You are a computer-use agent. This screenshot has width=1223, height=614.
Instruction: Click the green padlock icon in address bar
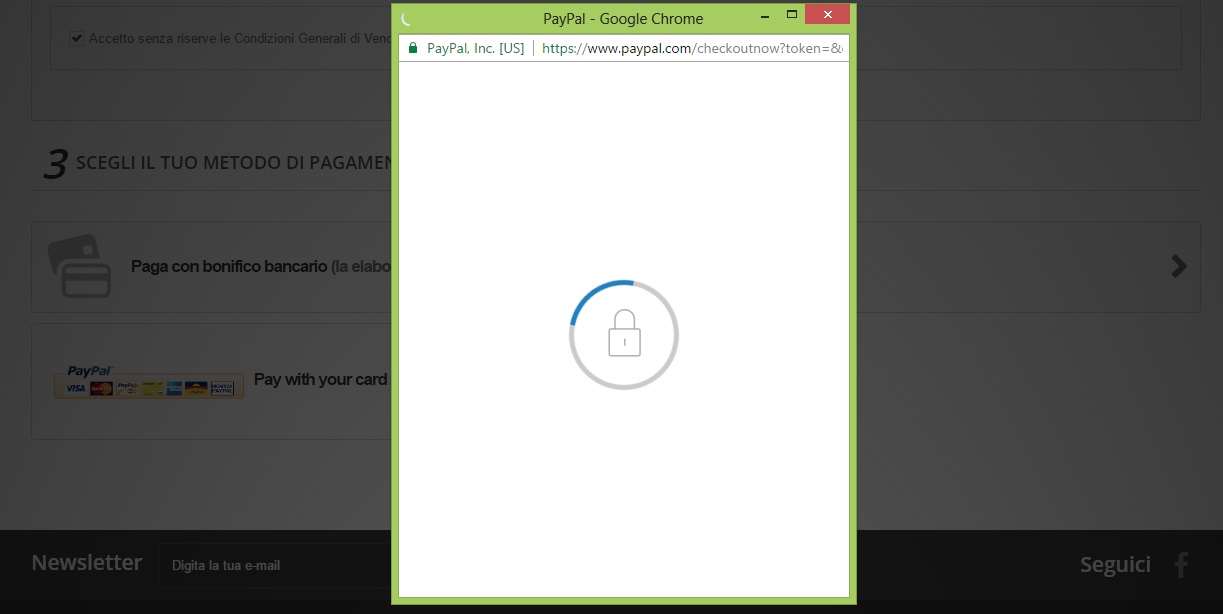pos(411,47)
